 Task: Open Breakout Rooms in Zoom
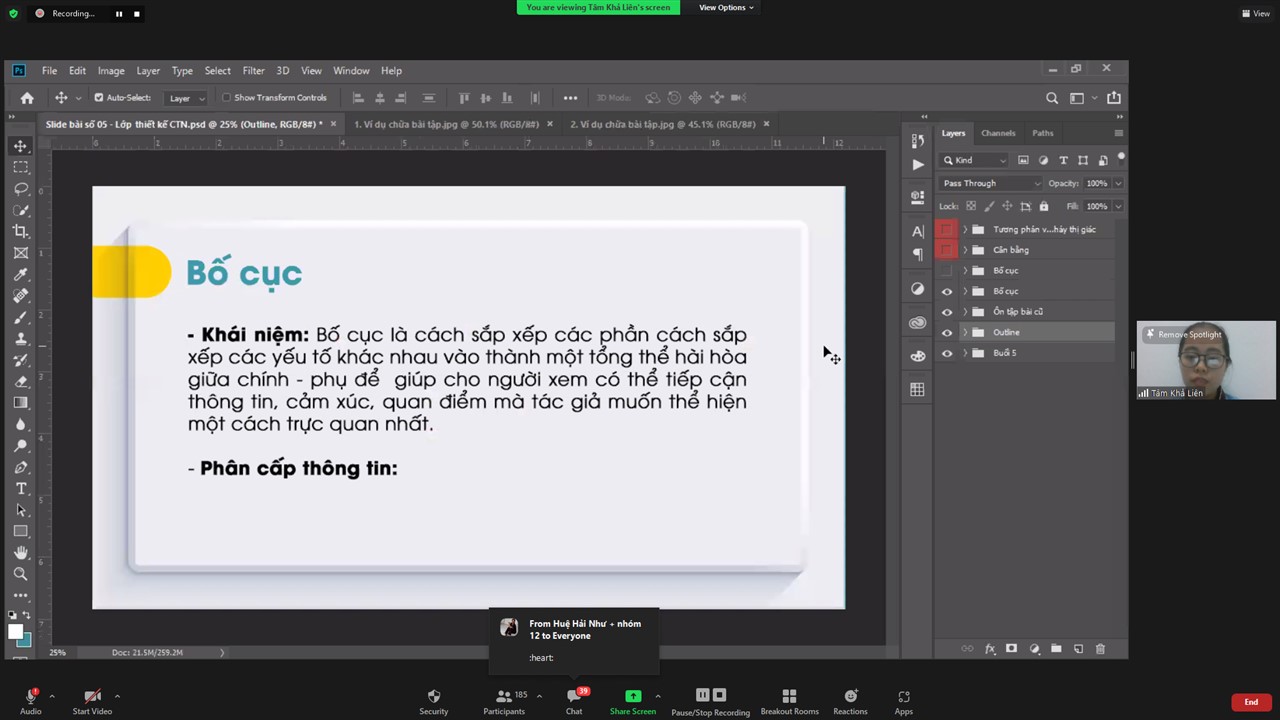pyautogui.click(x=789, y=701)
